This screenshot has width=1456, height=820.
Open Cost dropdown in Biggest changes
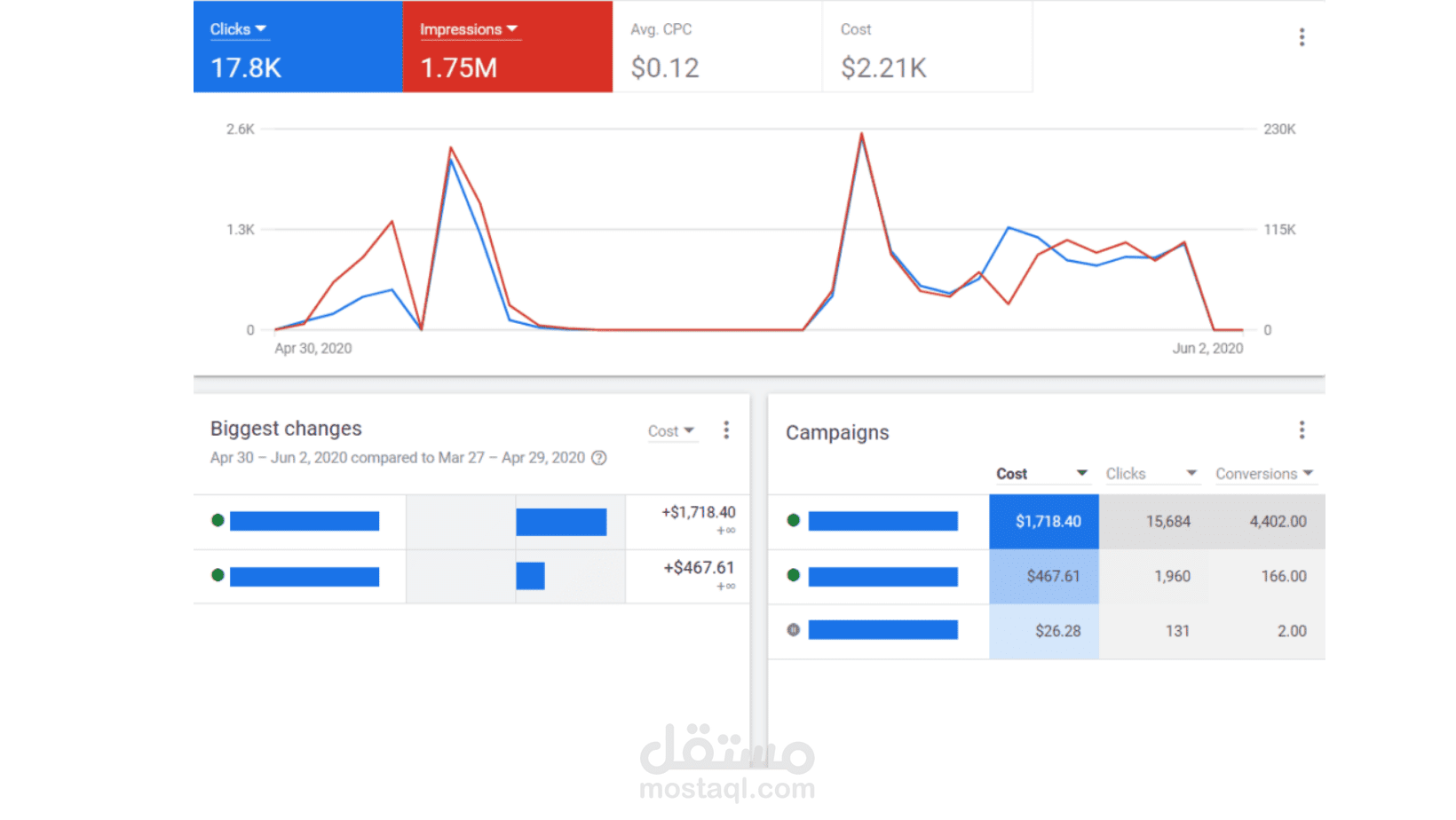[x=671, y=431]
